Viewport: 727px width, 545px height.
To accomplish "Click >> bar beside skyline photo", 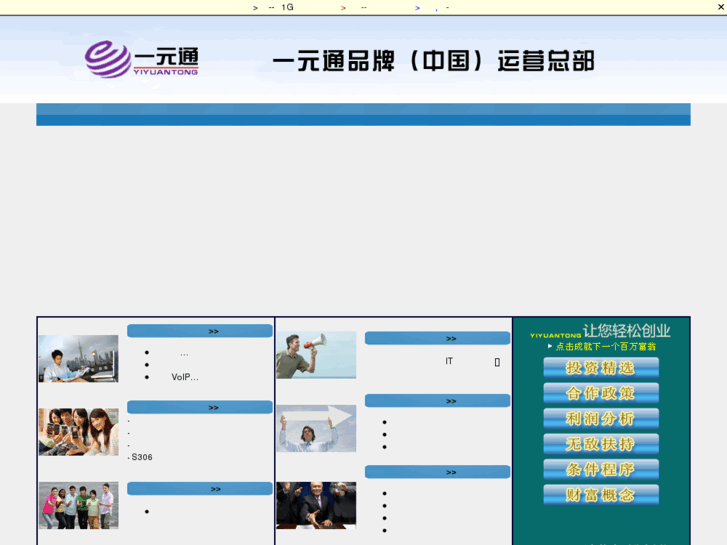I will (x=200, y=331).
